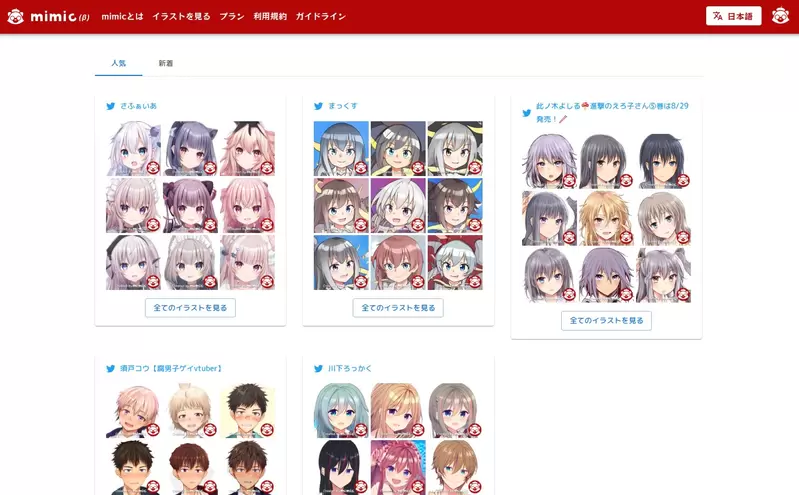
Task: Open the mimicとは menu item
Action: pos(122,17)
